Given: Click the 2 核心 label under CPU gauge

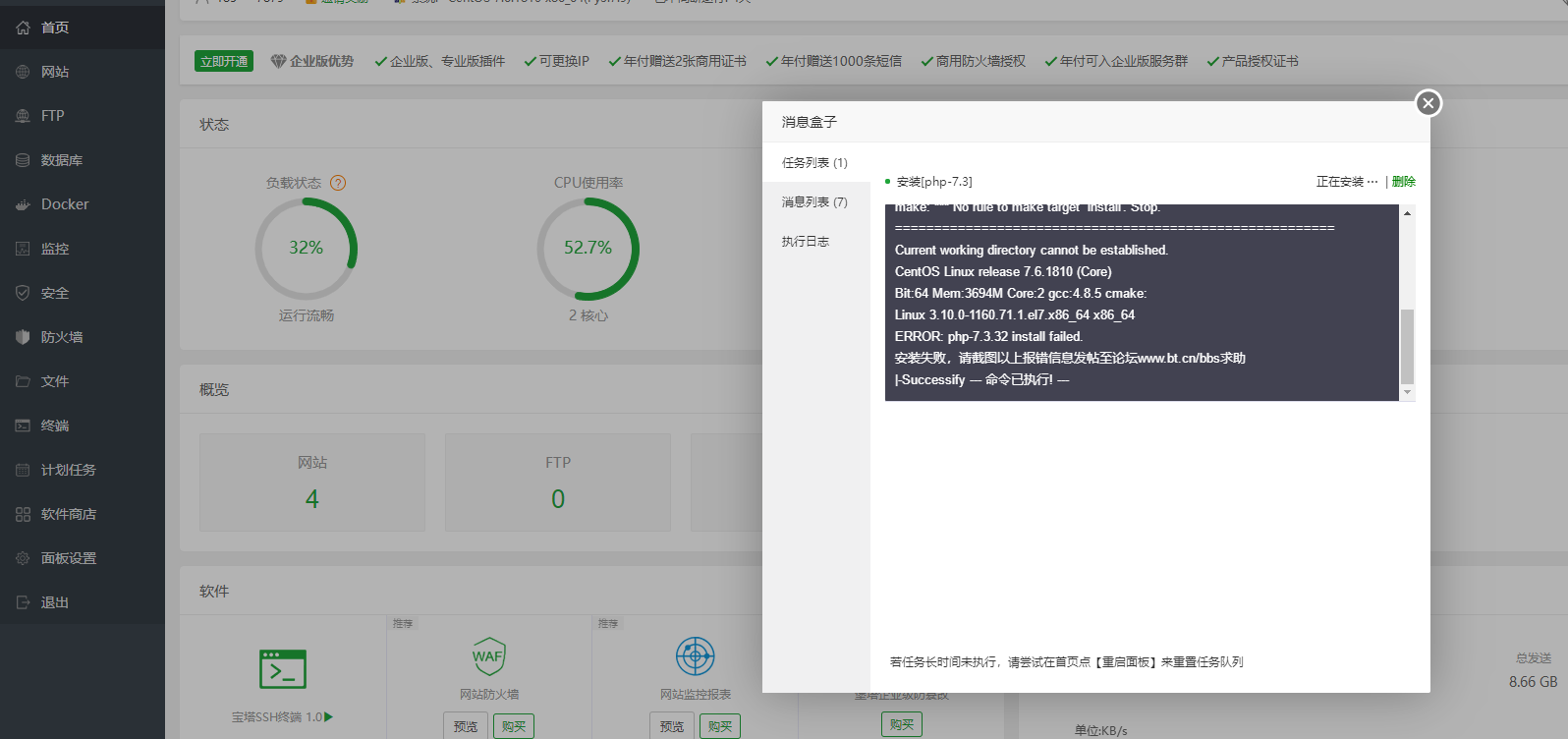Looking at the screenshot, I should (x=588, y=315).
